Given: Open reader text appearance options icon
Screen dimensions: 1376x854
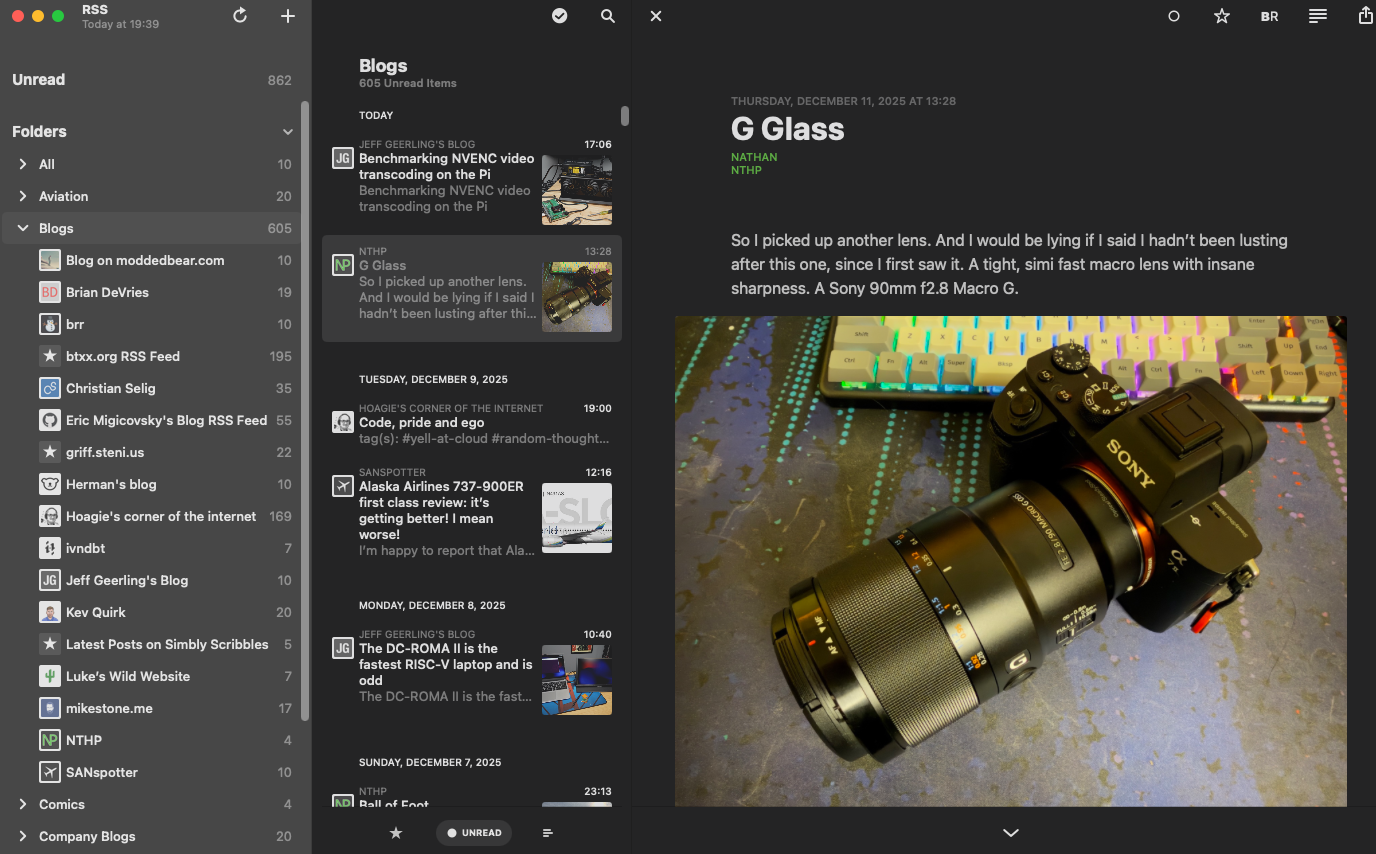Looking at the screenshot, I should click(1318, 16).
